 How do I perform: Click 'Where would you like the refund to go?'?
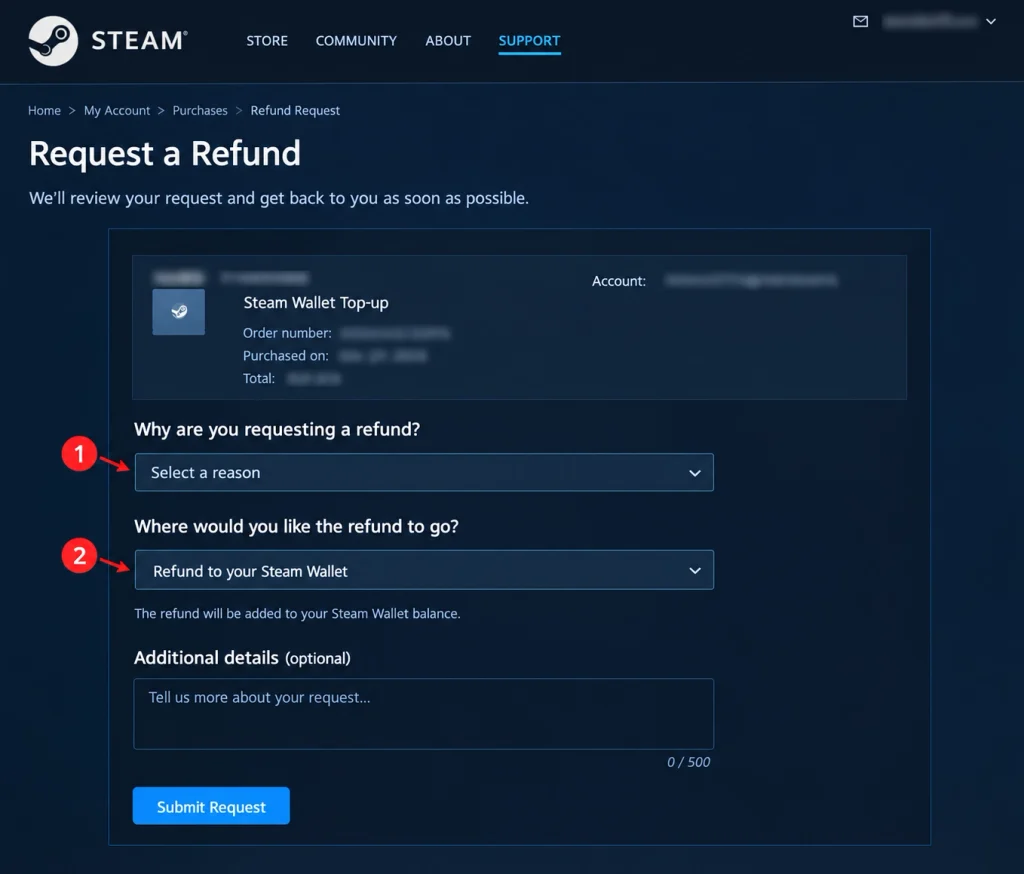296,526
